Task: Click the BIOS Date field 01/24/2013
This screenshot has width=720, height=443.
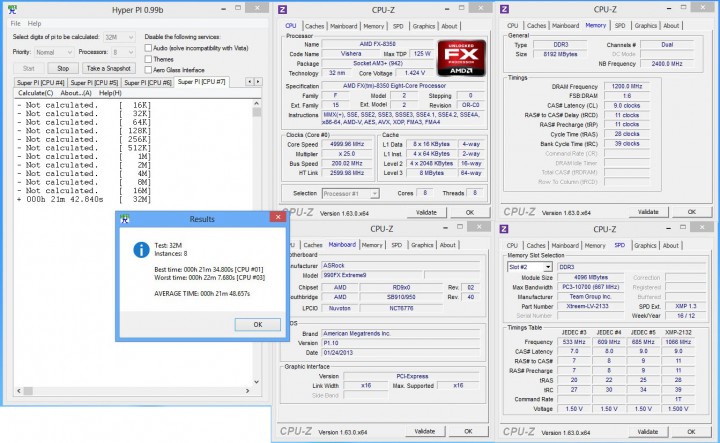Action: pyautogui.click(x=400, y=353)
